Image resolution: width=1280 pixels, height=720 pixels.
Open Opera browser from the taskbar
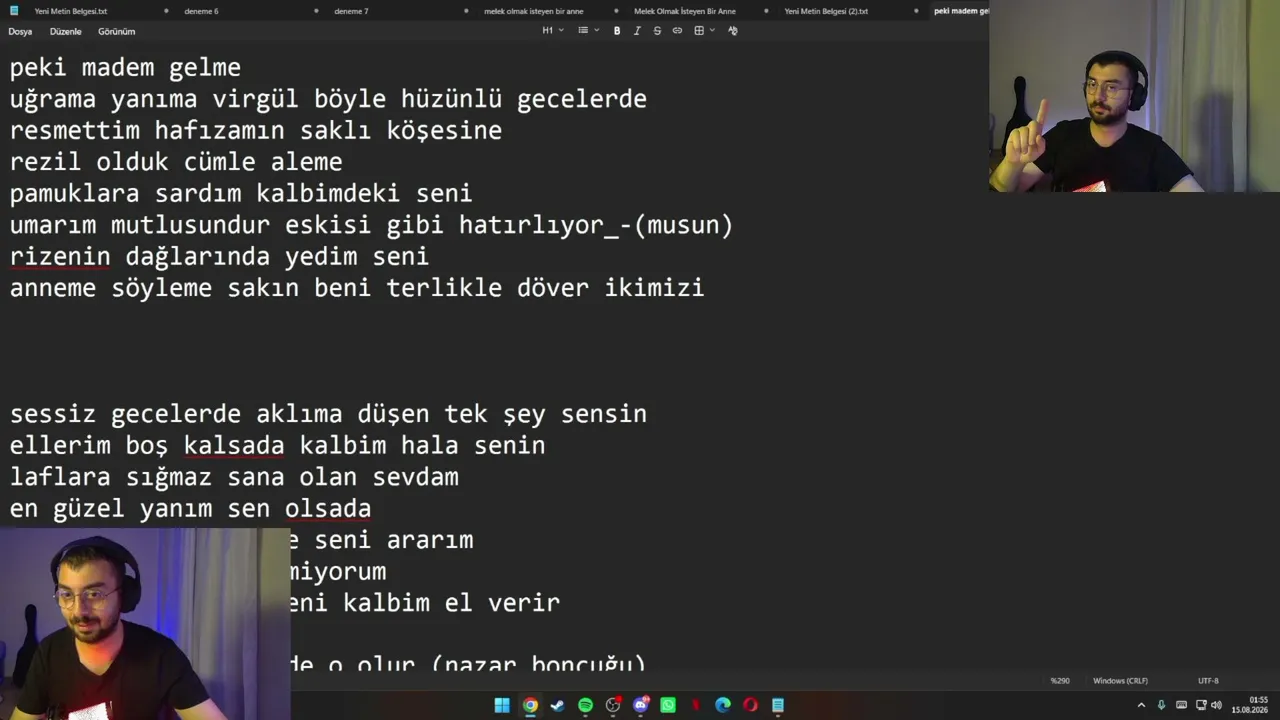click(750, 705)
